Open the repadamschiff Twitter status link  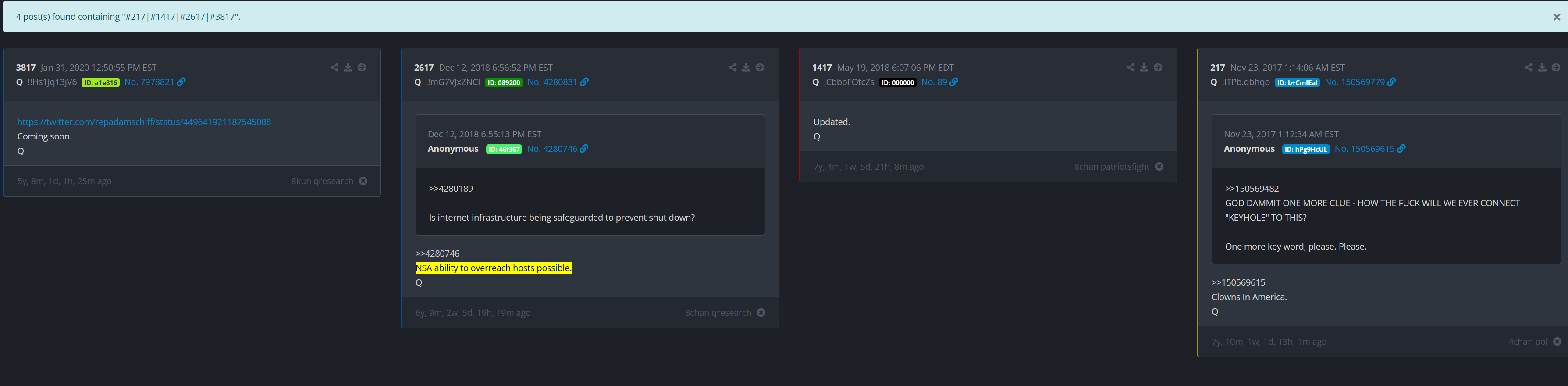coord(144,122)
